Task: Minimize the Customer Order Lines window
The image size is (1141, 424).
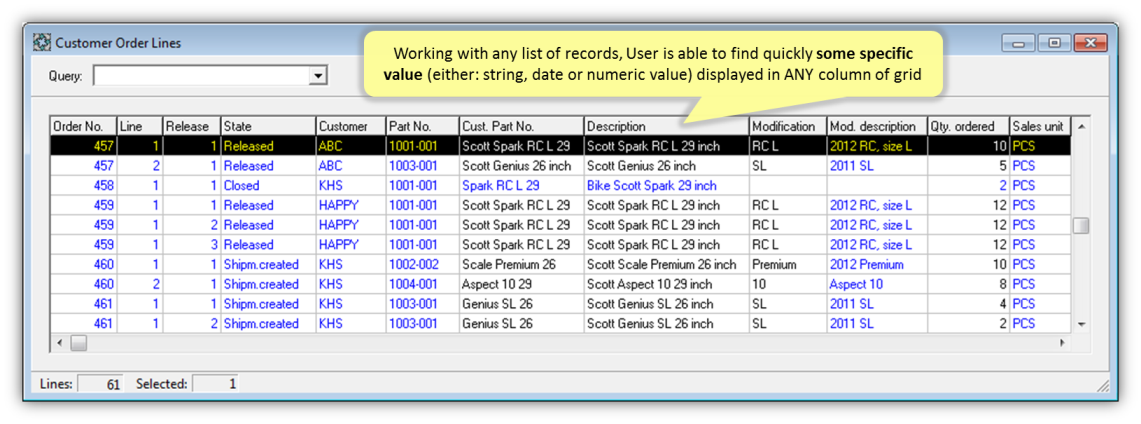Action: [x=1021, y=43]
